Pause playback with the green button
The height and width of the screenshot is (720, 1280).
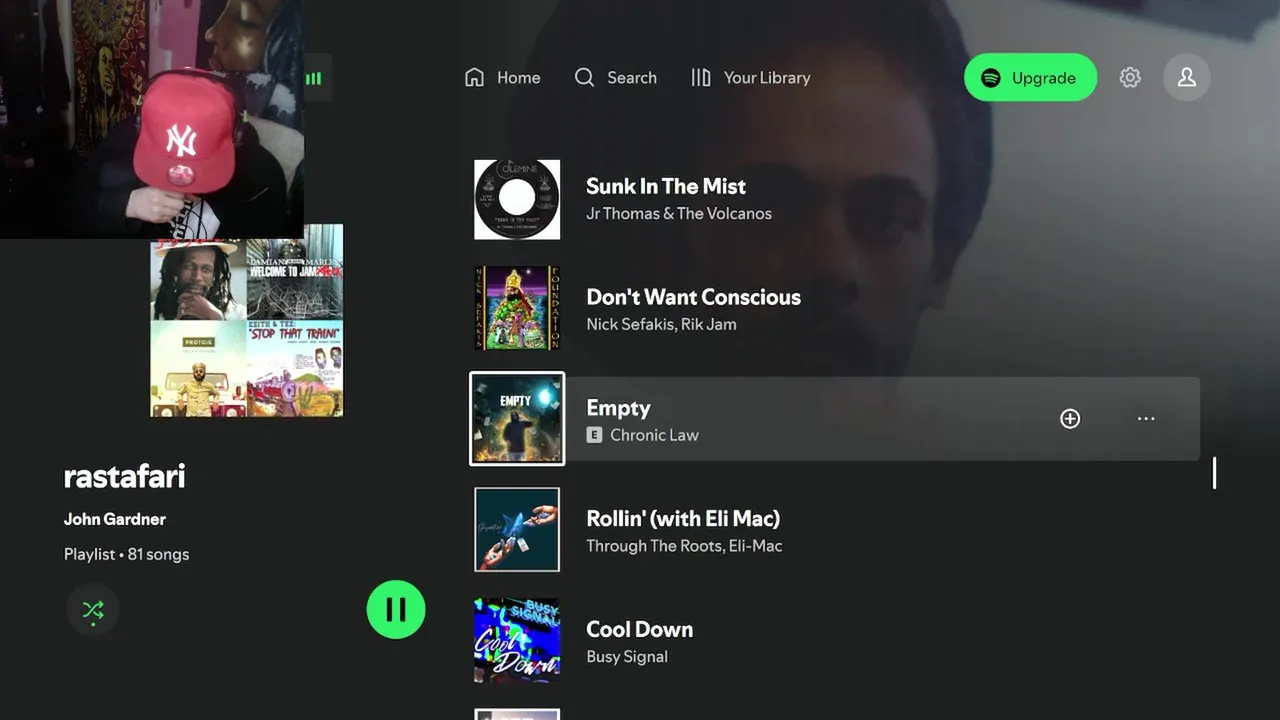(x=396, y=609)
